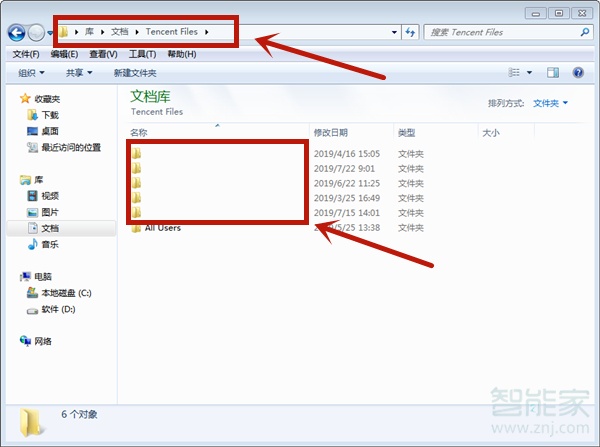Select folder icon dated 2019/7/15 14:01

pos(136,212)
